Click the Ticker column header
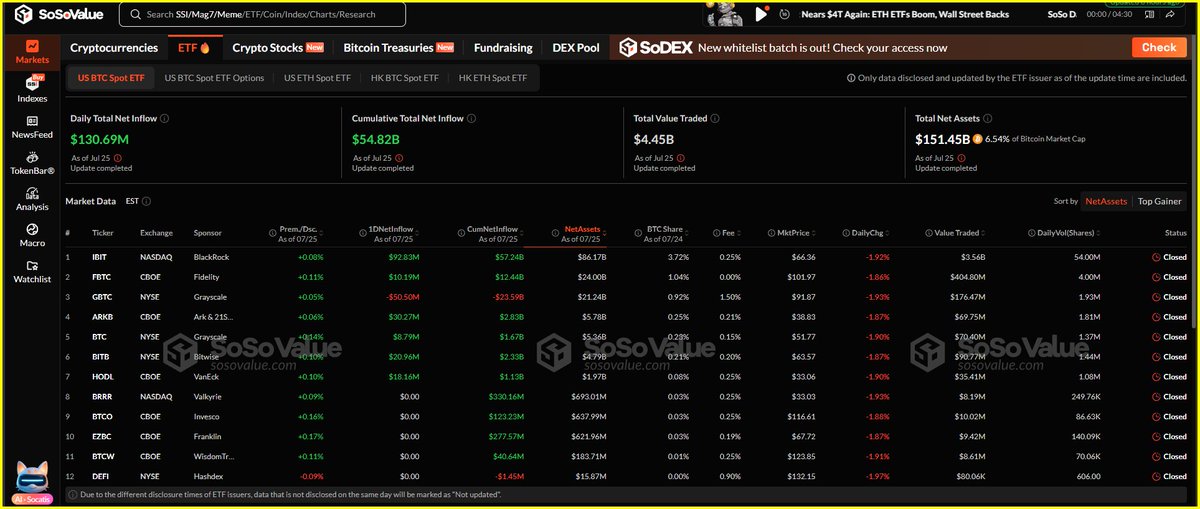The height and width of the screenshot is (509, 1200). point(103,232)
